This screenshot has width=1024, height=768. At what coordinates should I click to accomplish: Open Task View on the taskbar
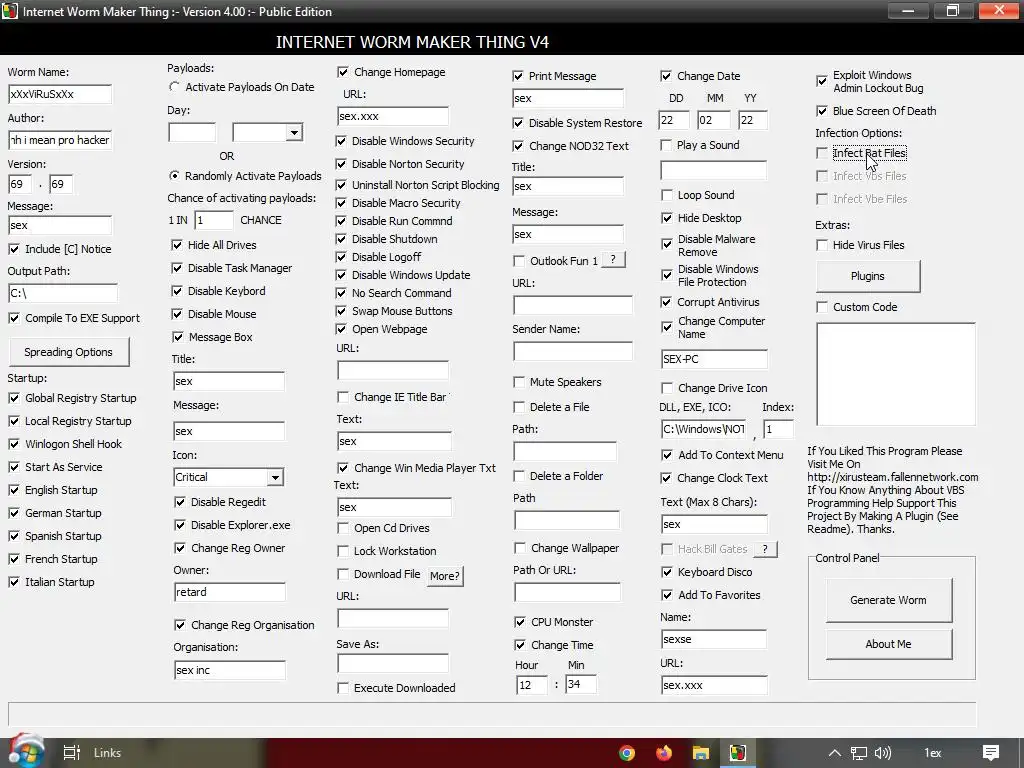click(71, 753)
